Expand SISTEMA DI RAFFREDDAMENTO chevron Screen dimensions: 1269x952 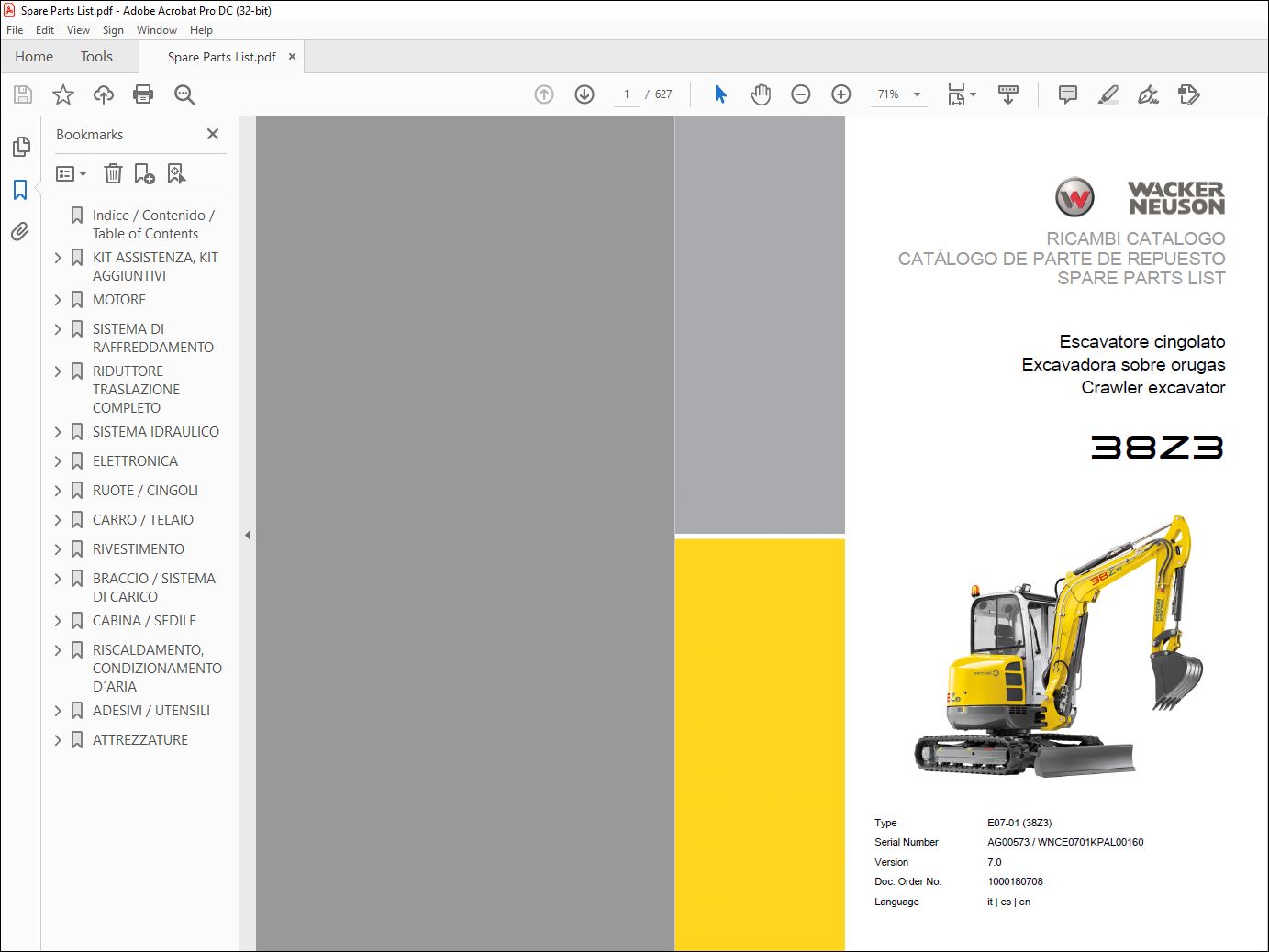pyautogui.click(x=58, y=329)
